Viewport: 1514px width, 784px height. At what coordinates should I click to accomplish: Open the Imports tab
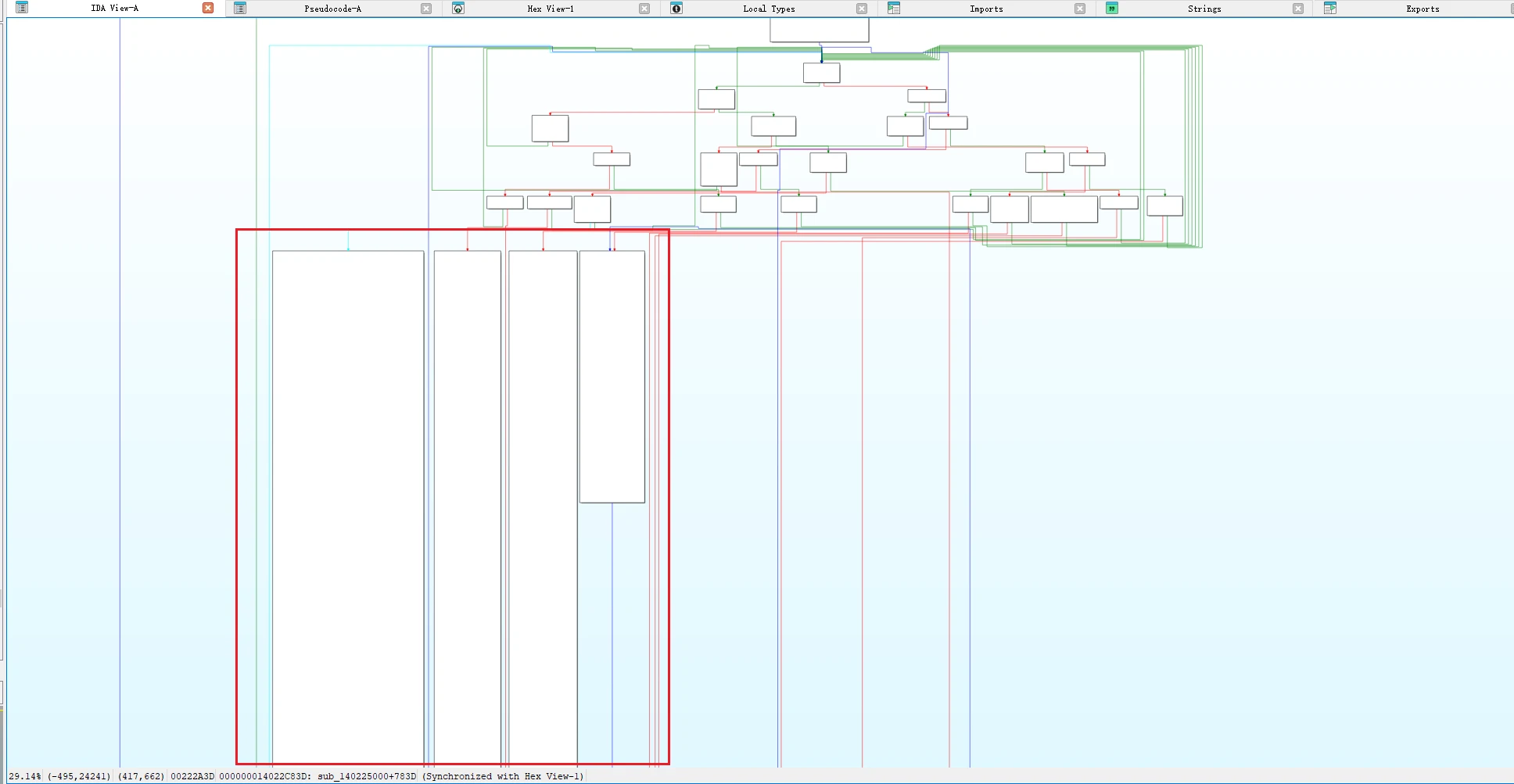(986, 9)
